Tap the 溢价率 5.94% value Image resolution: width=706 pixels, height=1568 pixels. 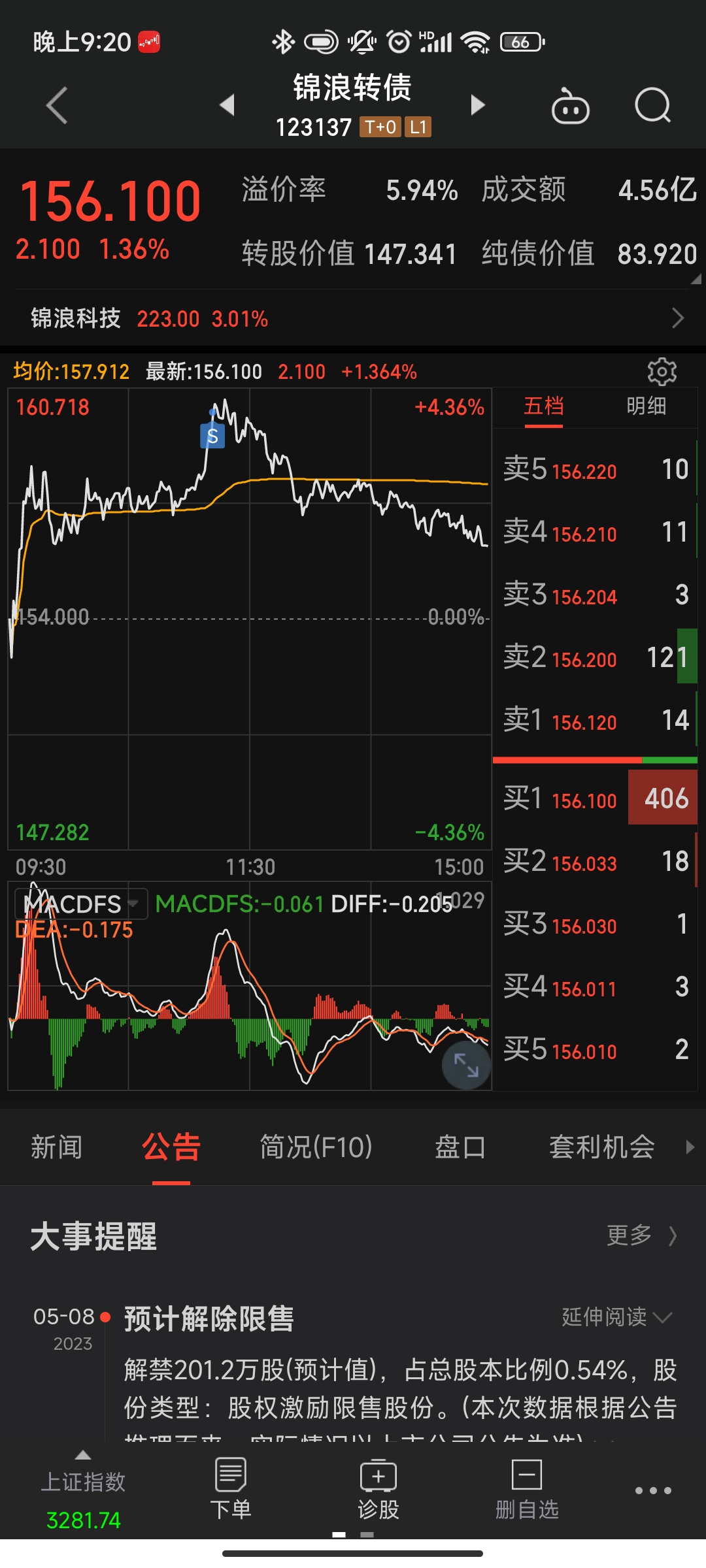tap(422, 191)
